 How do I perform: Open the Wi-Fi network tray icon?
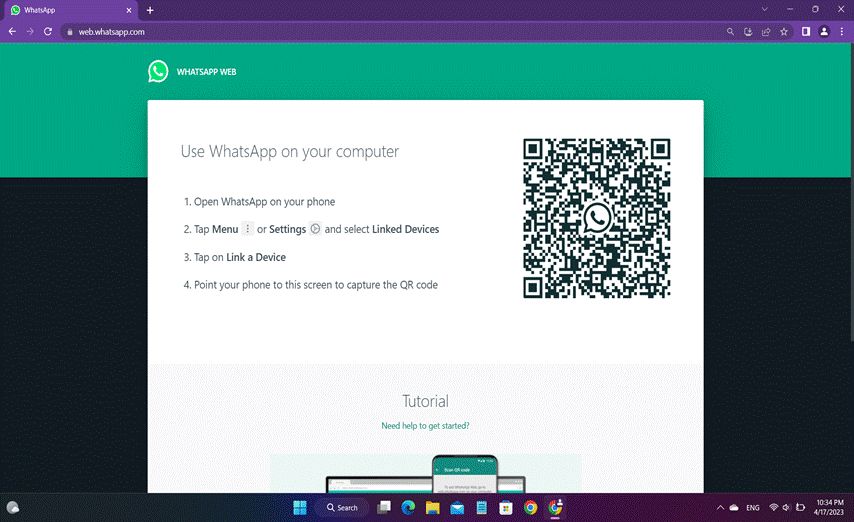773,507
